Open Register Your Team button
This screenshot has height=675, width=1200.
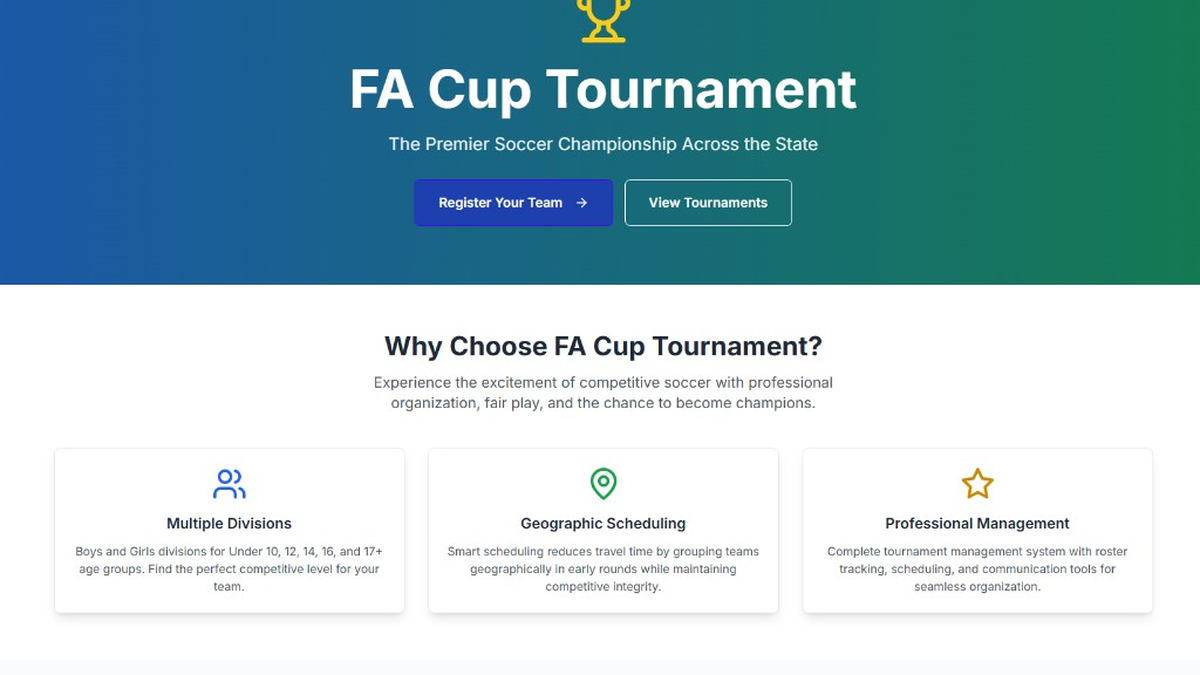[x=513, y=203]
